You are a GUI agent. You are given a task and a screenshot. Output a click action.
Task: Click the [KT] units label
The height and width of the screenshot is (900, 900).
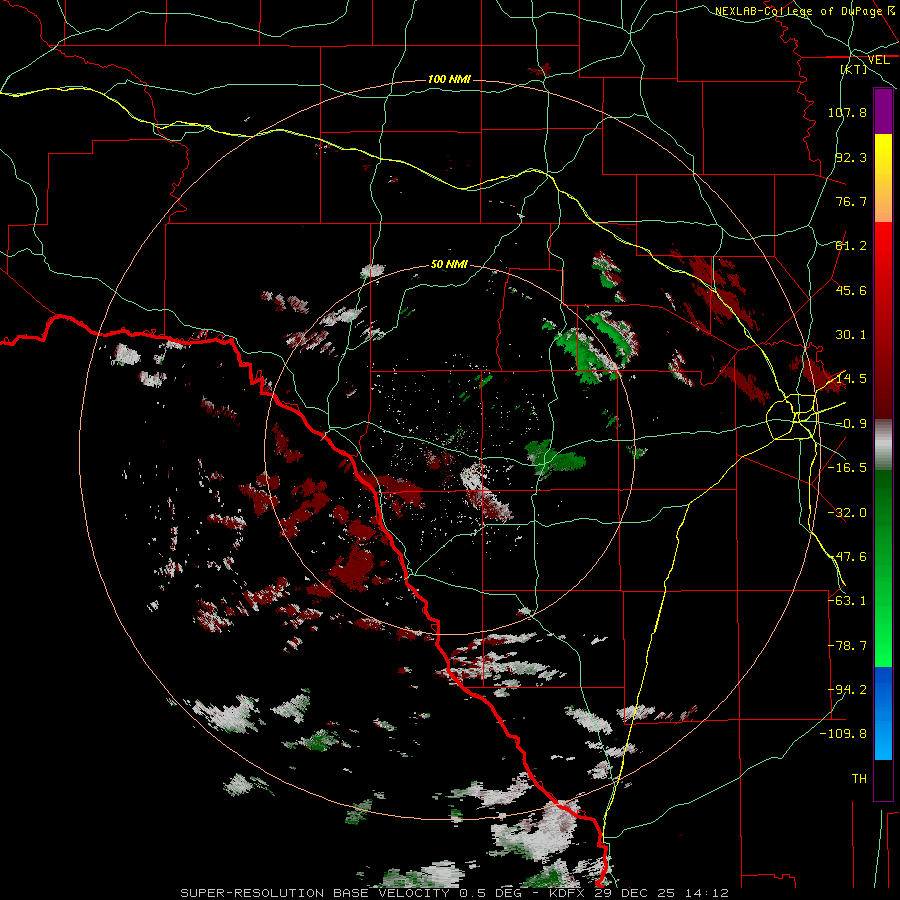click(x=854, y=69)
